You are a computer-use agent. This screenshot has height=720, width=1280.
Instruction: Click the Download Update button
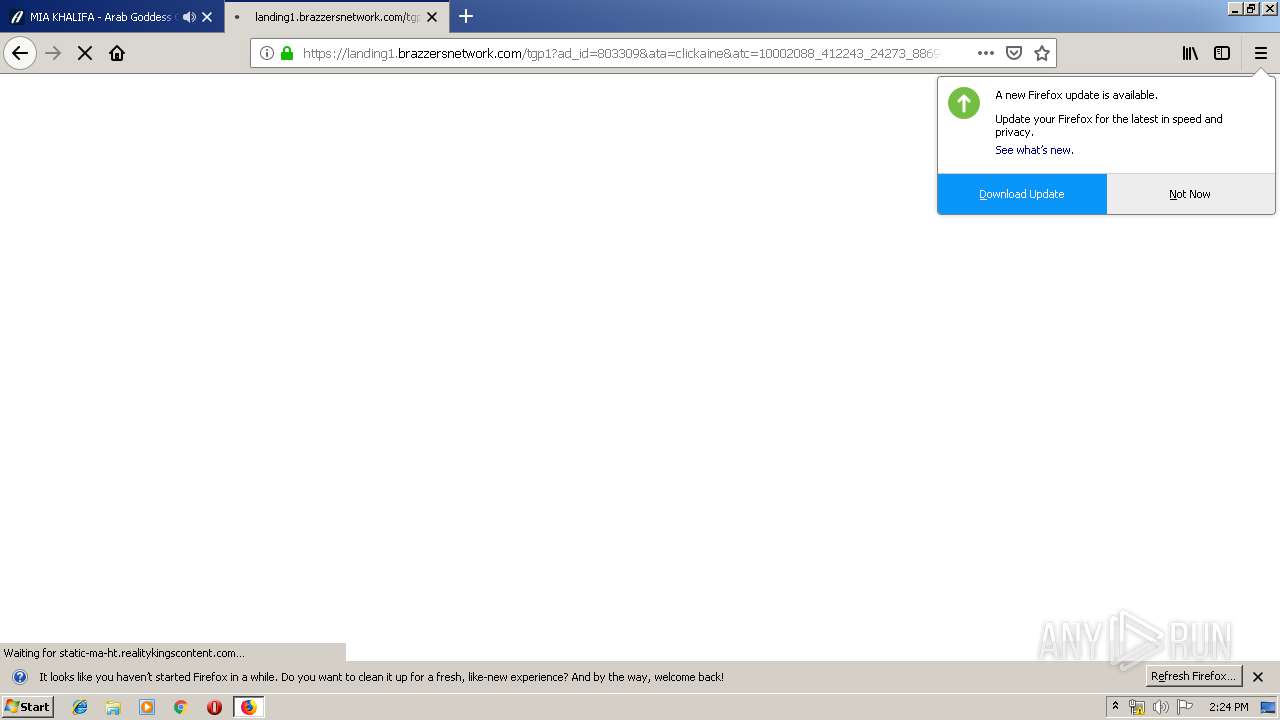point(1022,194)
